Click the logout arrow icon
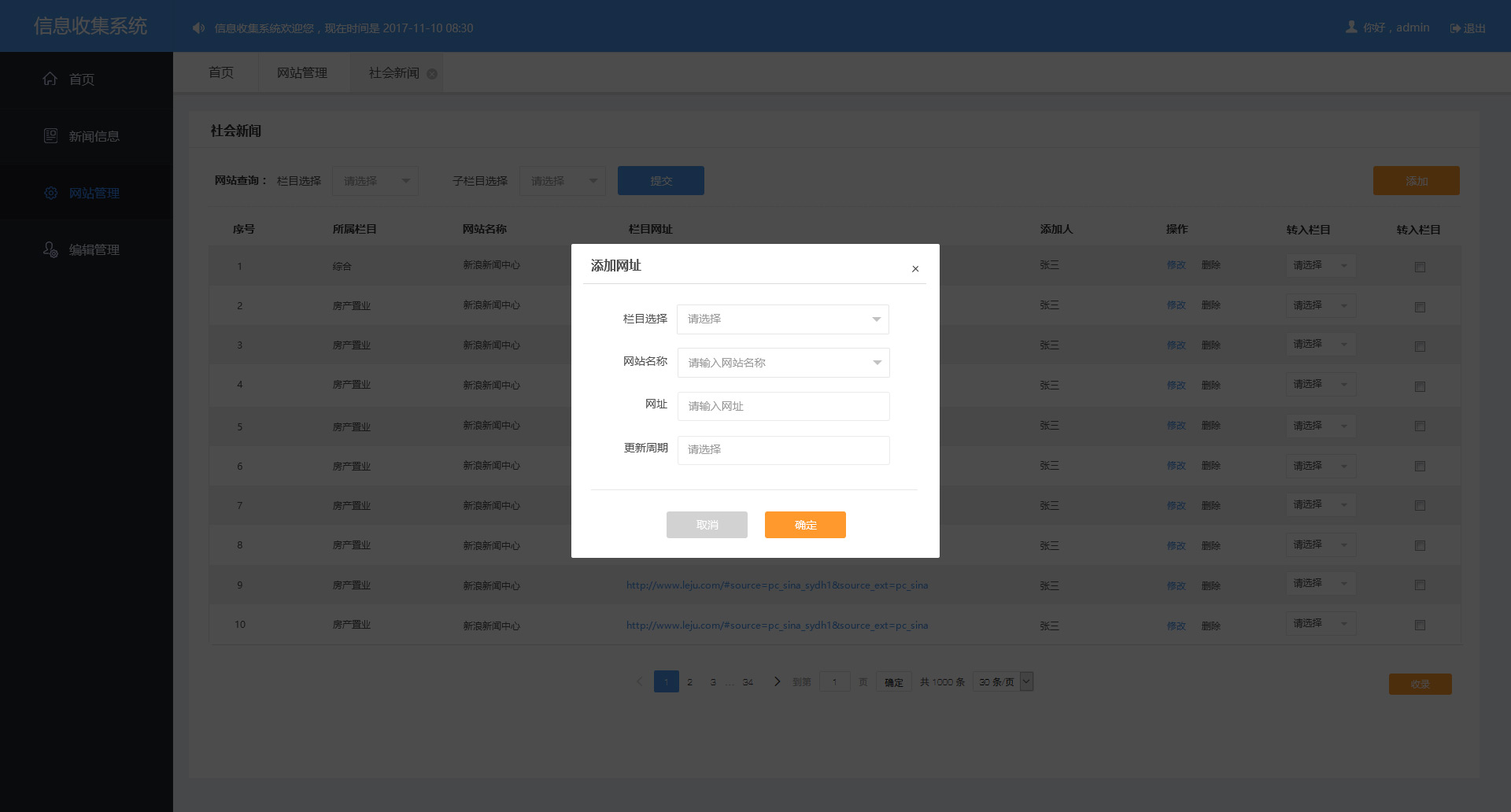Screen dimensions: 1511x812 tap(1455, 28)
